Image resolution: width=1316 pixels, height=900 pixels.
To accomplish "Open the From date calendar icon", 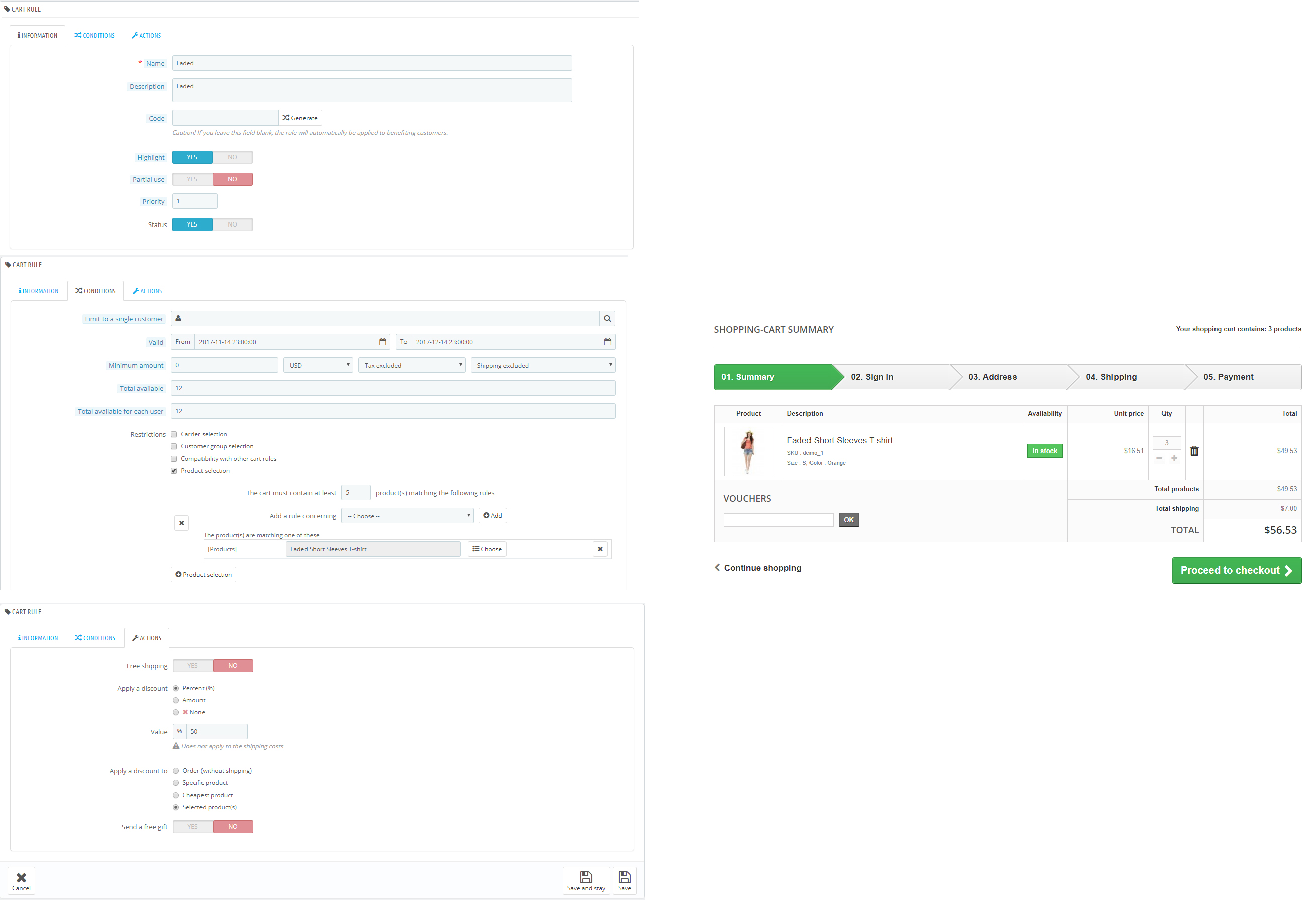I will pyautogui.click(x=383, y=342).
